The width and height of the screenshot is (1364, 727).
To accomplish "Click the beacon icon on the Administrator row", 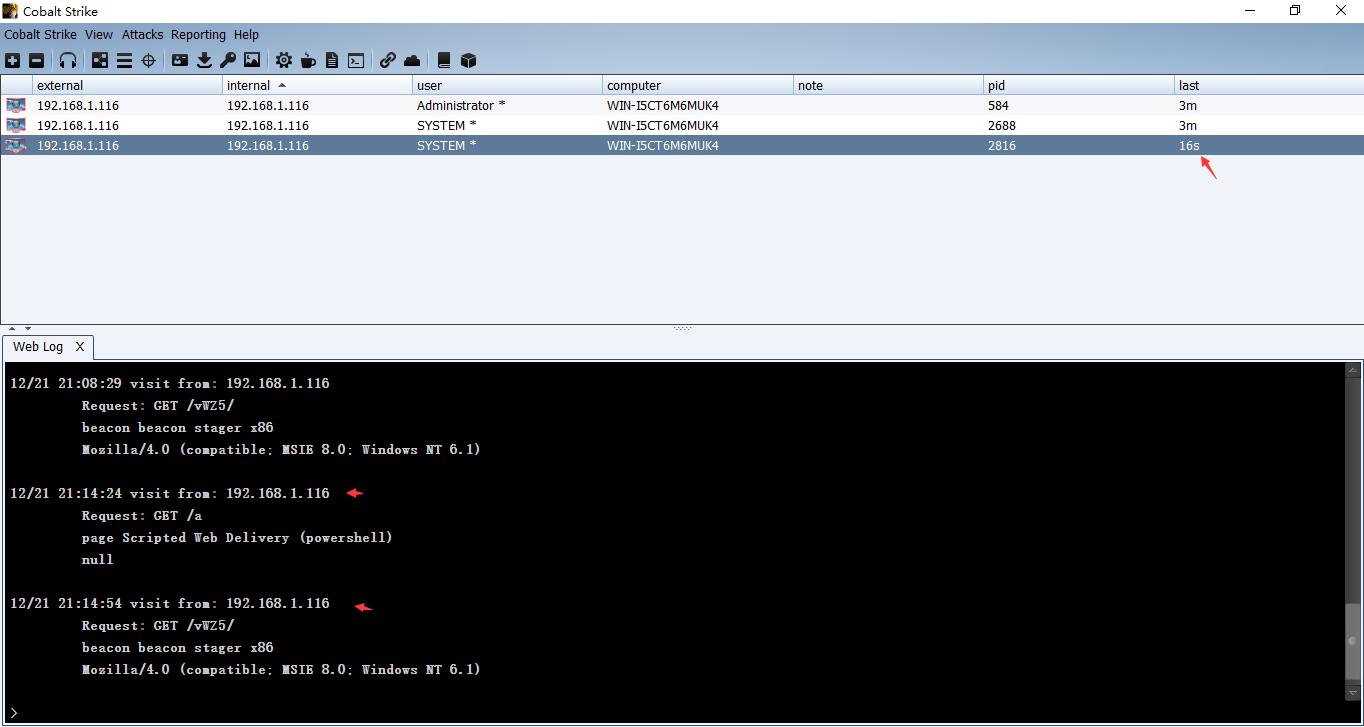I will (x=16, y=105).
